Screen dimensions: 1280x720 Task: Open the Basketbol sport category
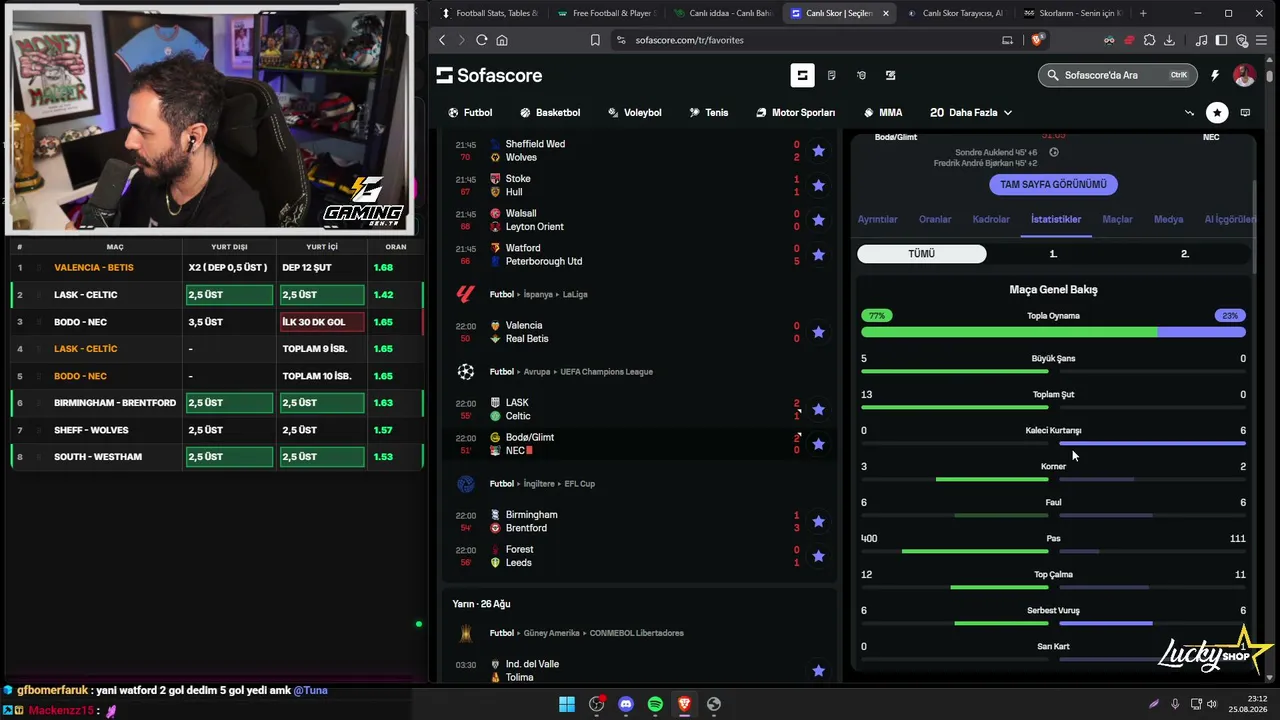click(x=550, y=113)
